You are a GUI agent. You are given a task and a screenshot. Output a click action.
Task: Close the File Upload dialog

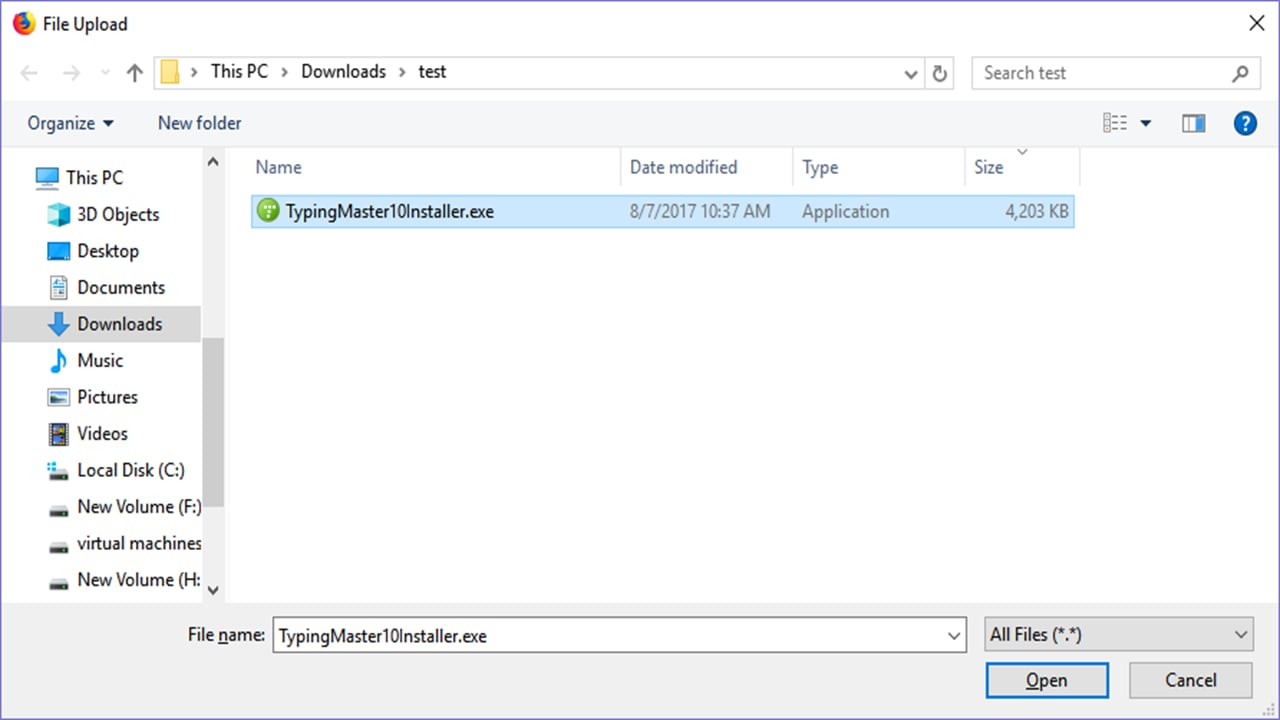[1257, 23]
